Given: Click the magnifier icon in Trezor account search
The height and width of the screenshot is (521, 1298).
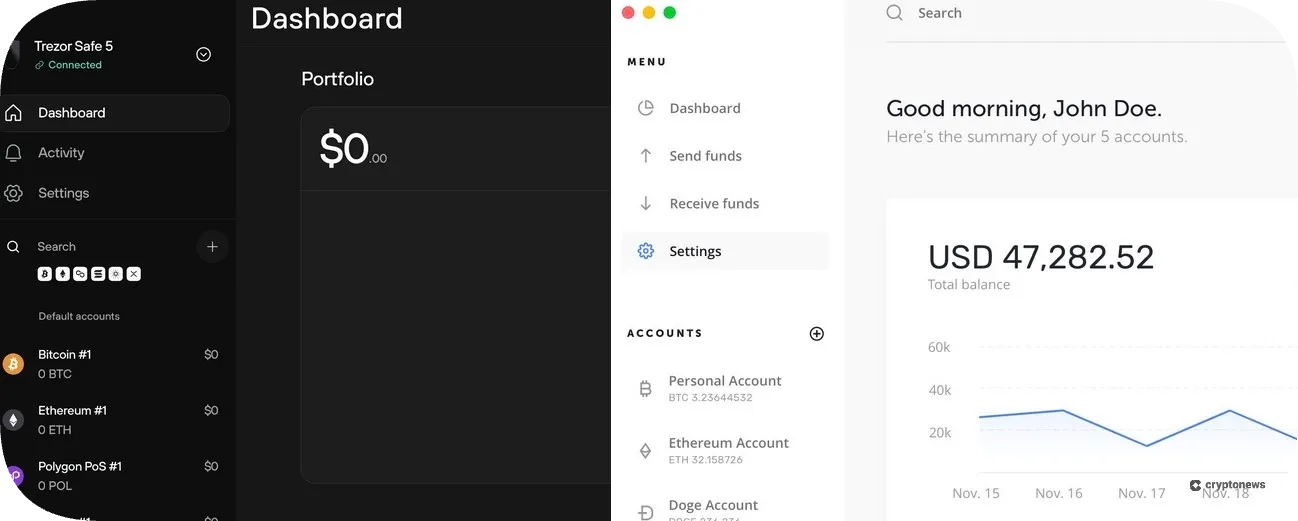Looking at the screenshot, I should tap(13, 246).
